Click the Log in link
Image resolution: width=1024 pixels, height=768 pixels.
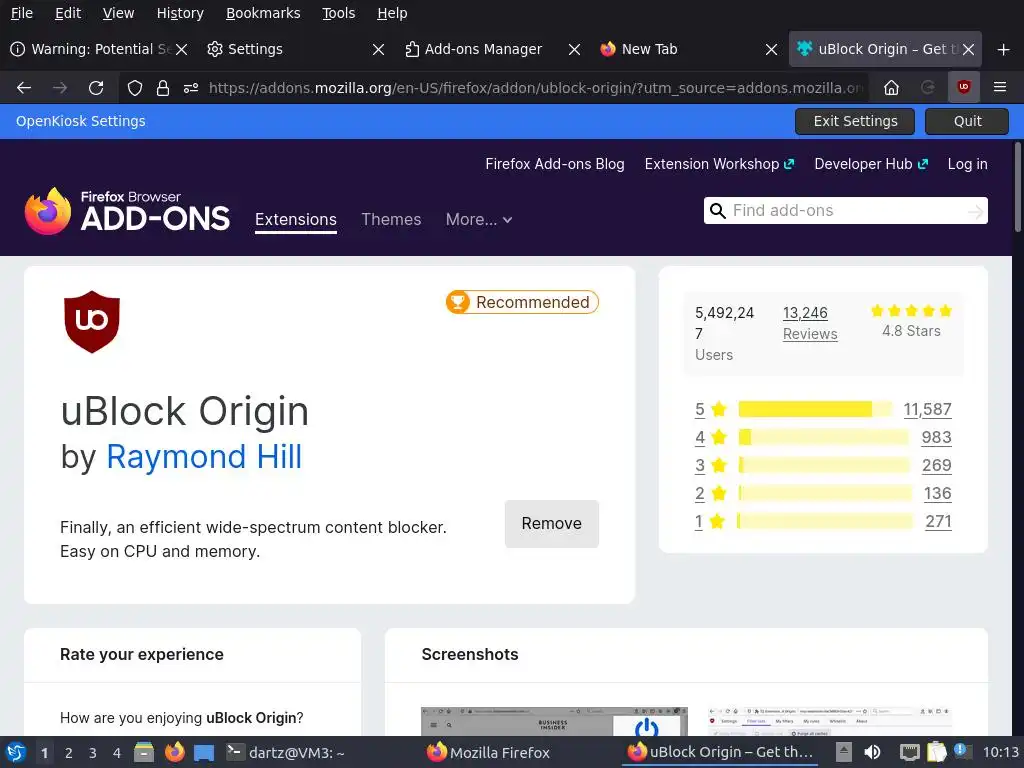point(967,164)
